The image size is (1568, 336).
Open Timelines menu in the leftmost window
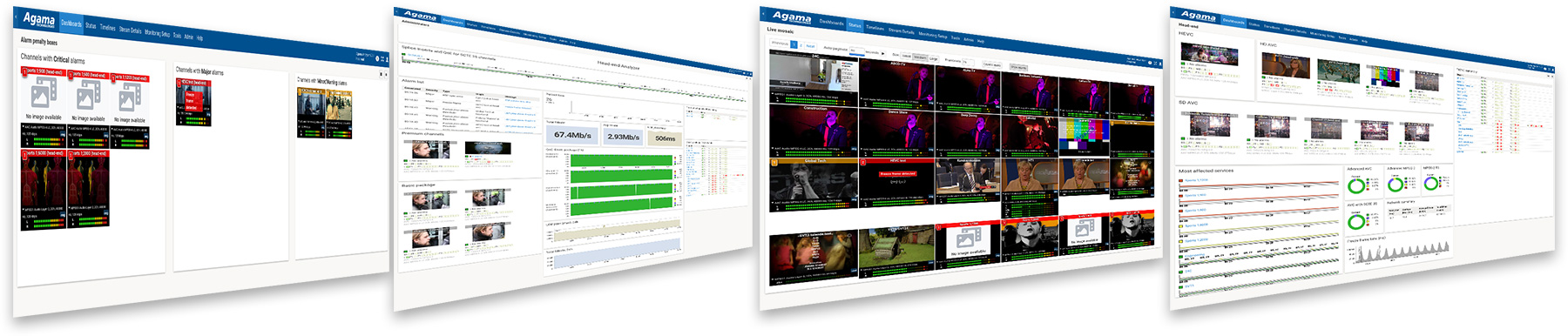click(107, 27)
